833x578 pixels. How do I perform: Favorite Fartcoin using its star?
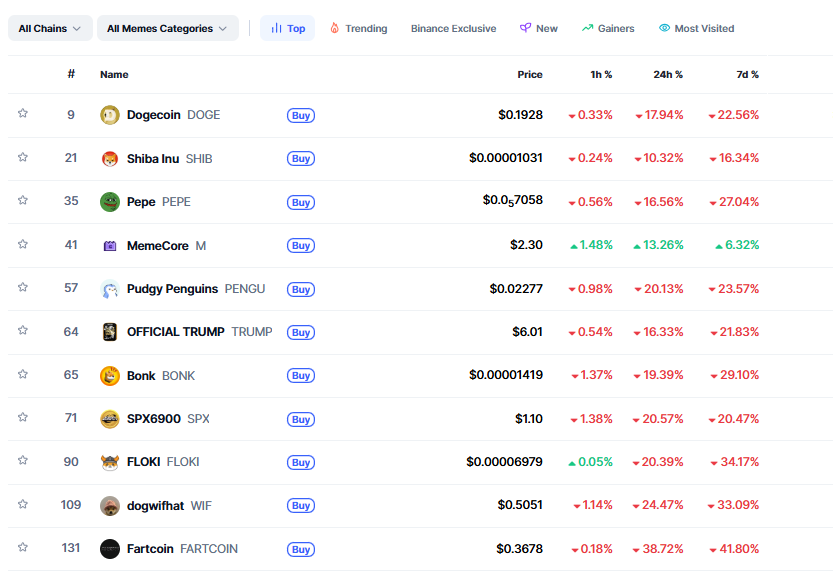point(23,548)
